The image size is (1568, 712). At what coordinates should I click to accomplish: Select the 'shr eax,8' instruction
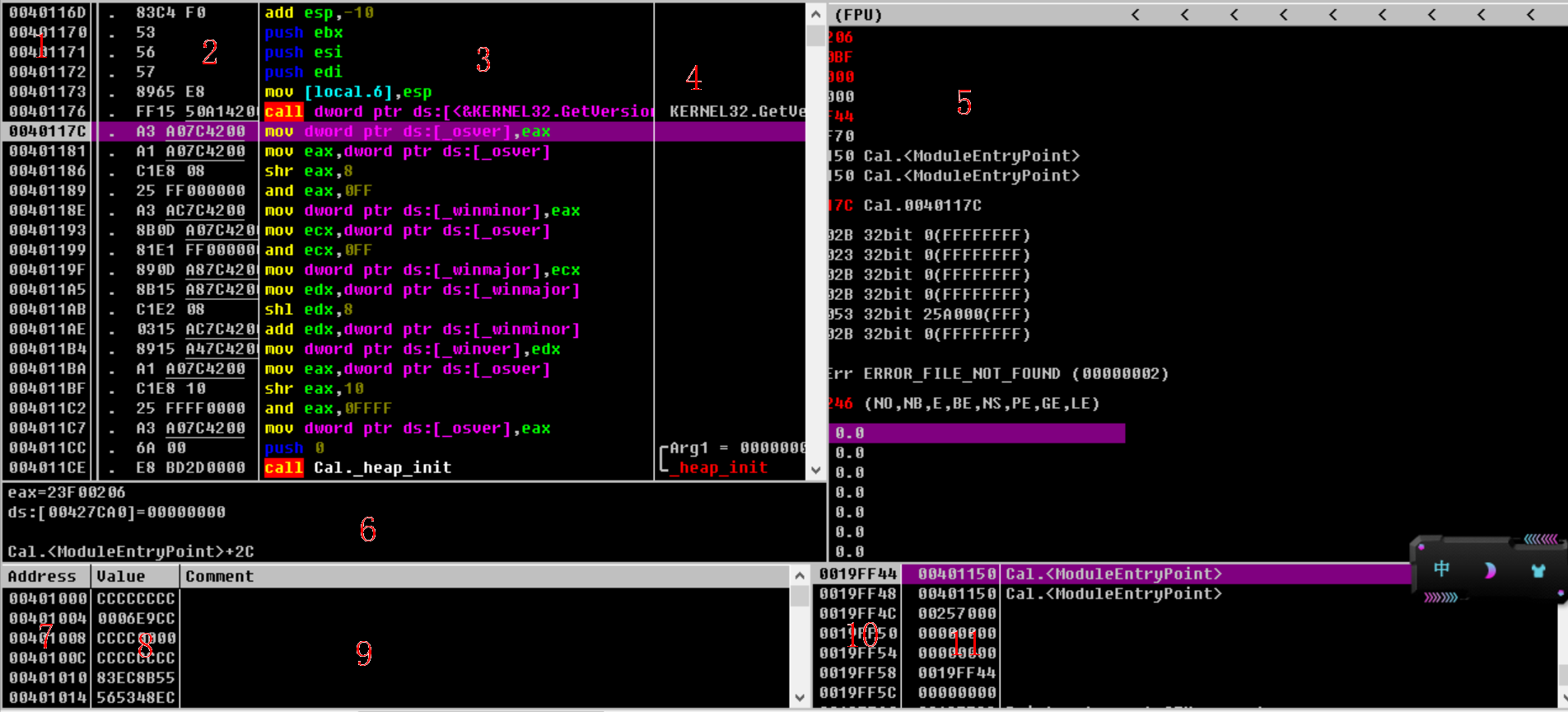[x=309, y=171]
